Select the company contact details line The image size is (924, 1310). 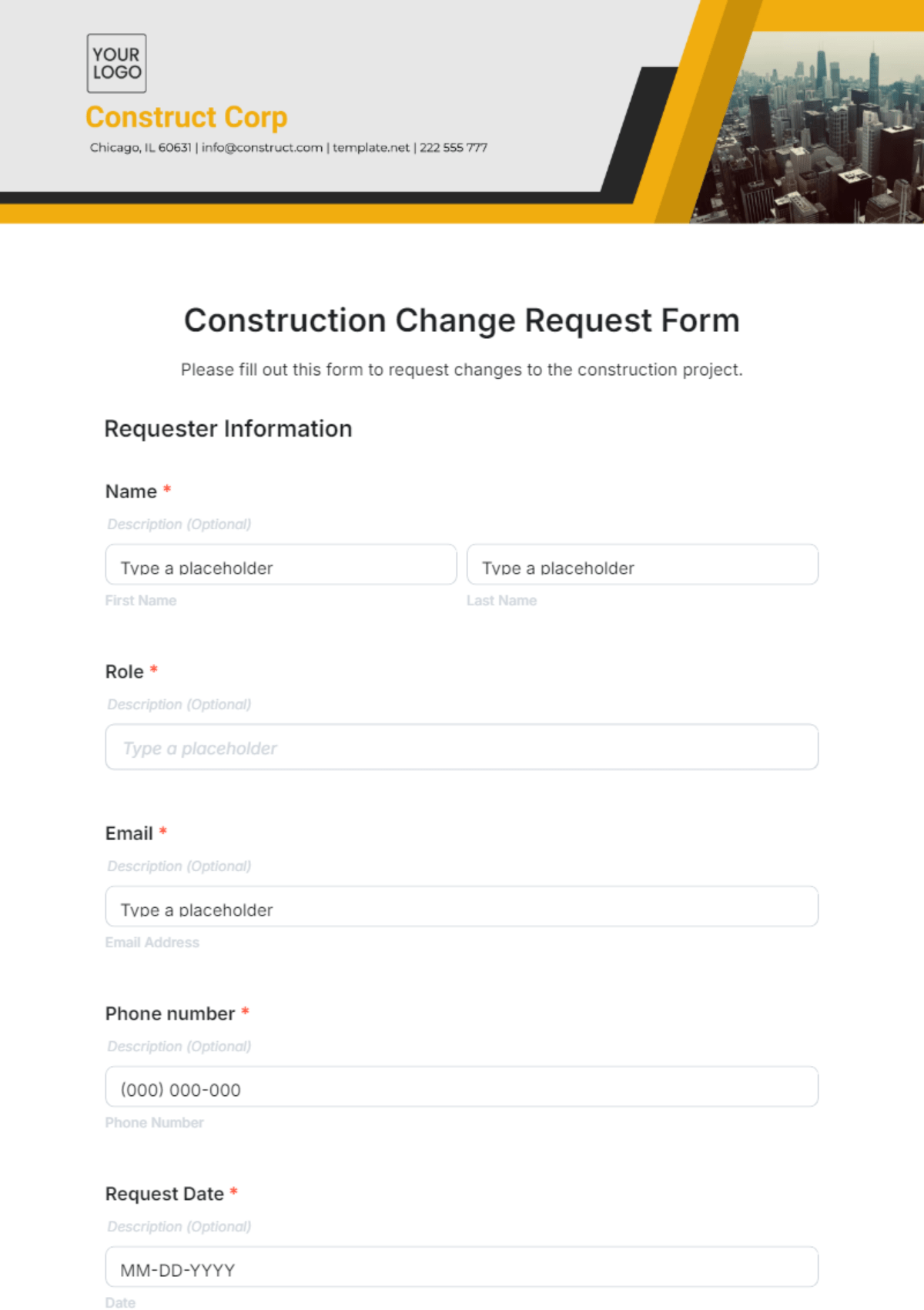[x=288, y=148]
